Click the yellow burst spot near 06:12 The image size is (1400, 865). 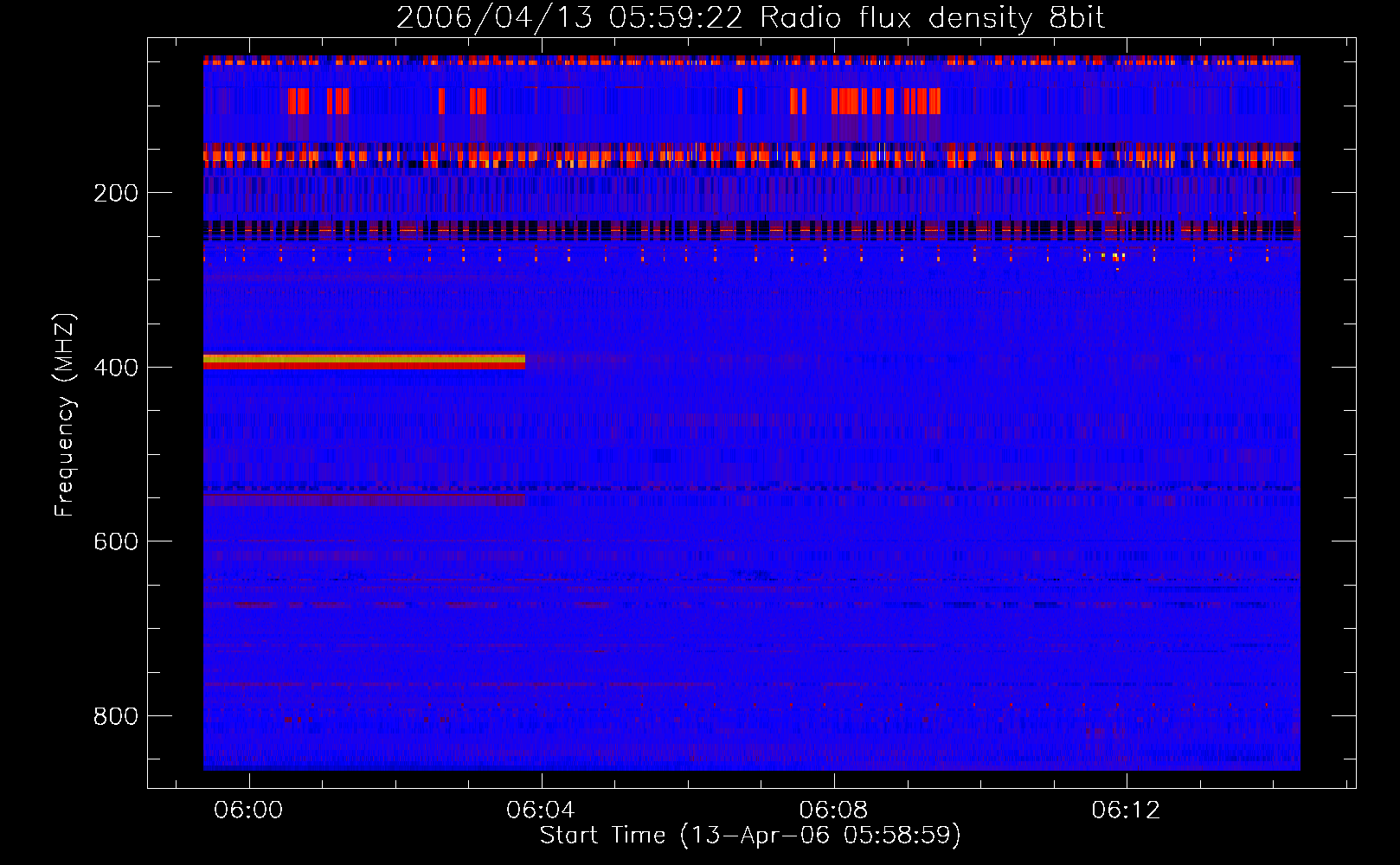[x=1115, y=257]
